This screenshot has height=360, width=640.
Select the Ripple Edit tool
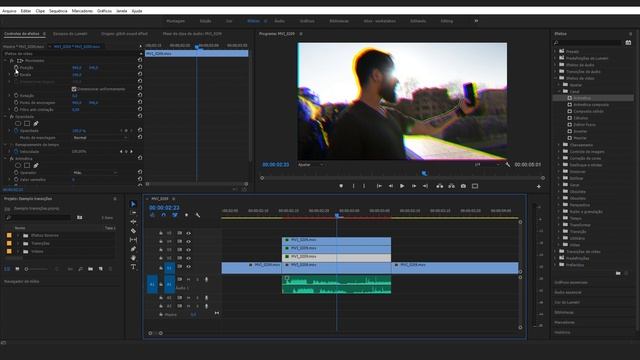[133, 222]
